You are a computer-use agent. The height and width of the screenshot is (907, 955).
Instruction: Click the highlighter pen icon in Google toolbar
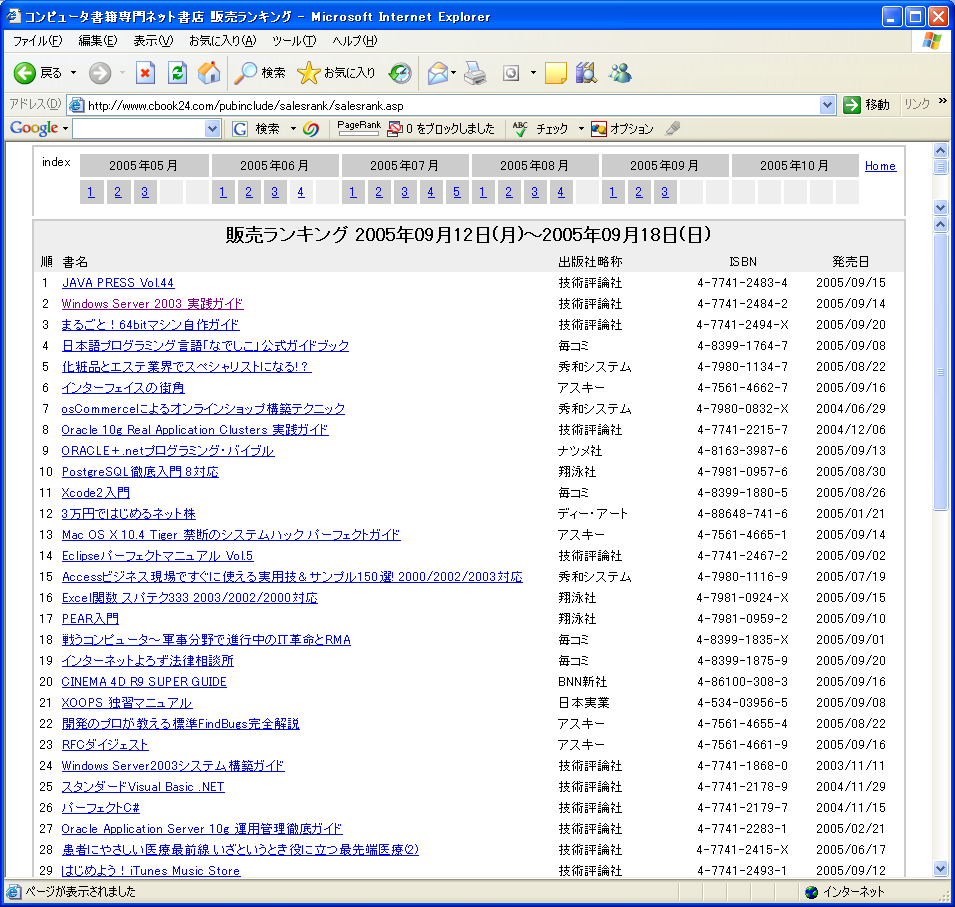pos(672,129)
